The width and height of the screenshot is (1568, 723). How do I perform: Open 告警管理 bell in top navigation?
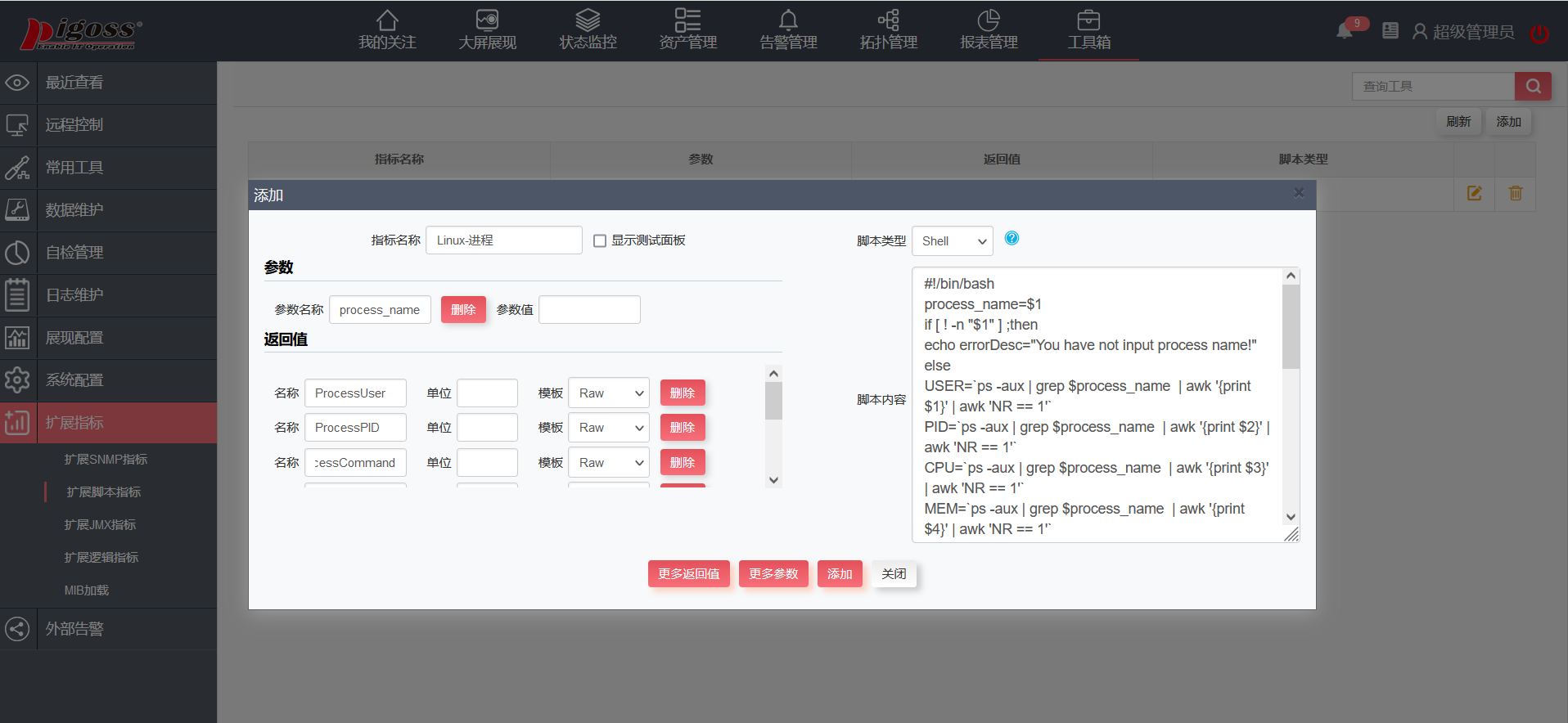pos(788,30)
